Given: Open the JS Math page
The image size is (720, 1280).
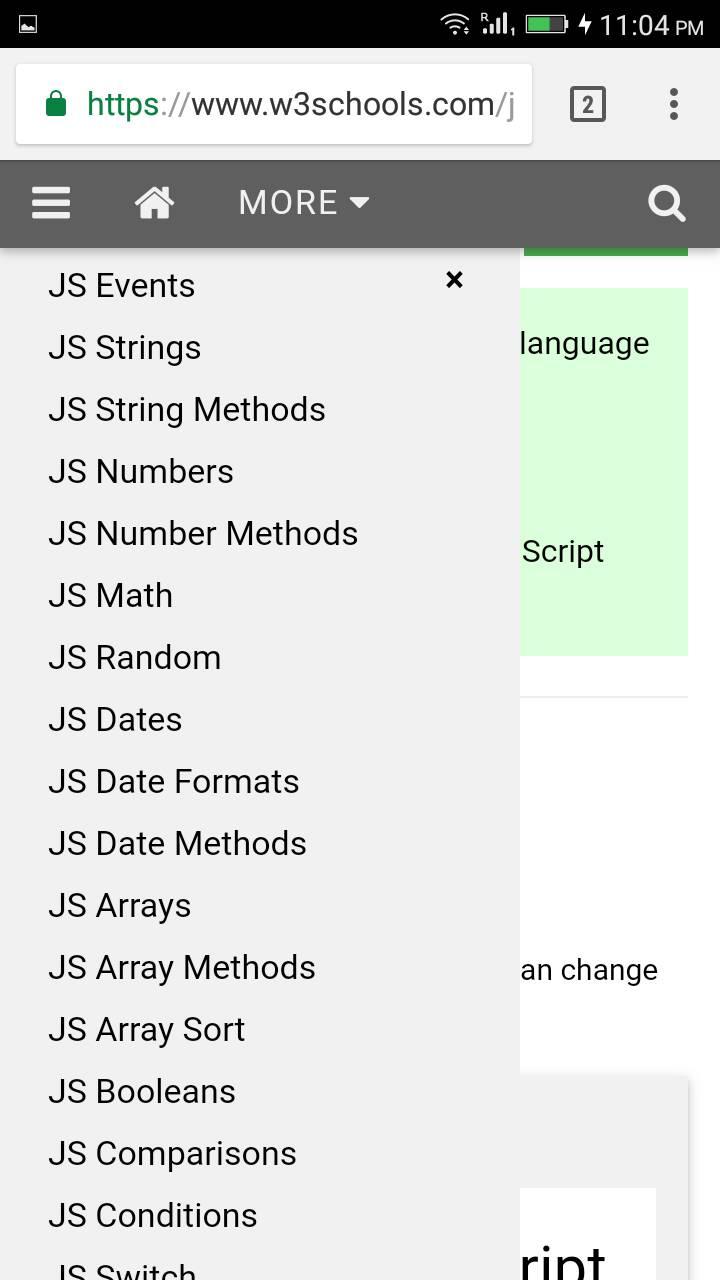Looking at the screenshot, I should [x=110, y=596].
